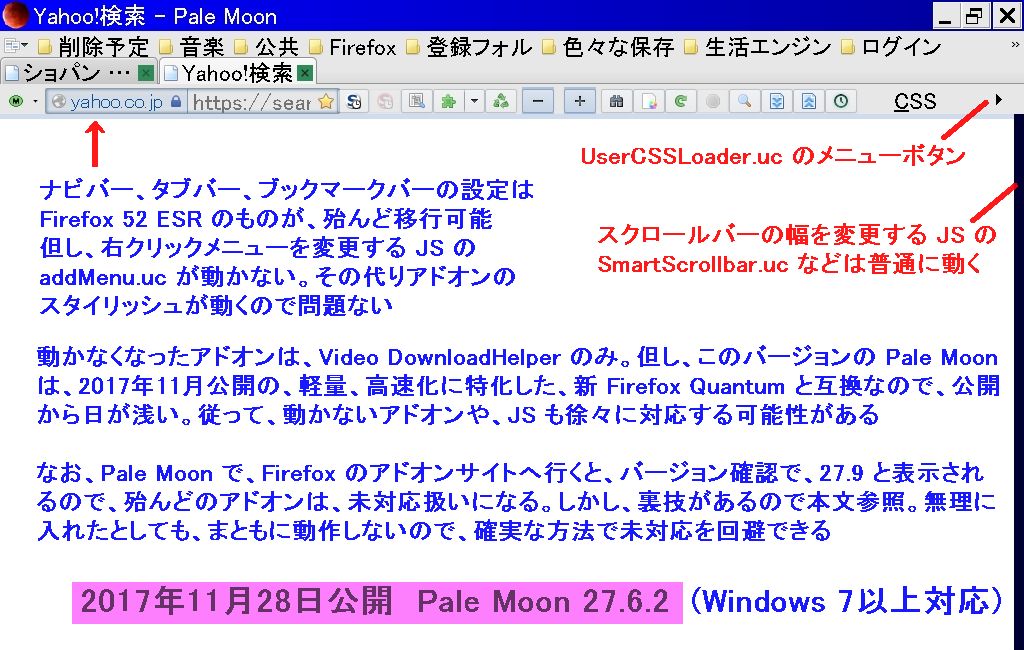Screen dimensions: 1024x650
Task: Click the padlock security icon
Action: click(x=176, y=101)
